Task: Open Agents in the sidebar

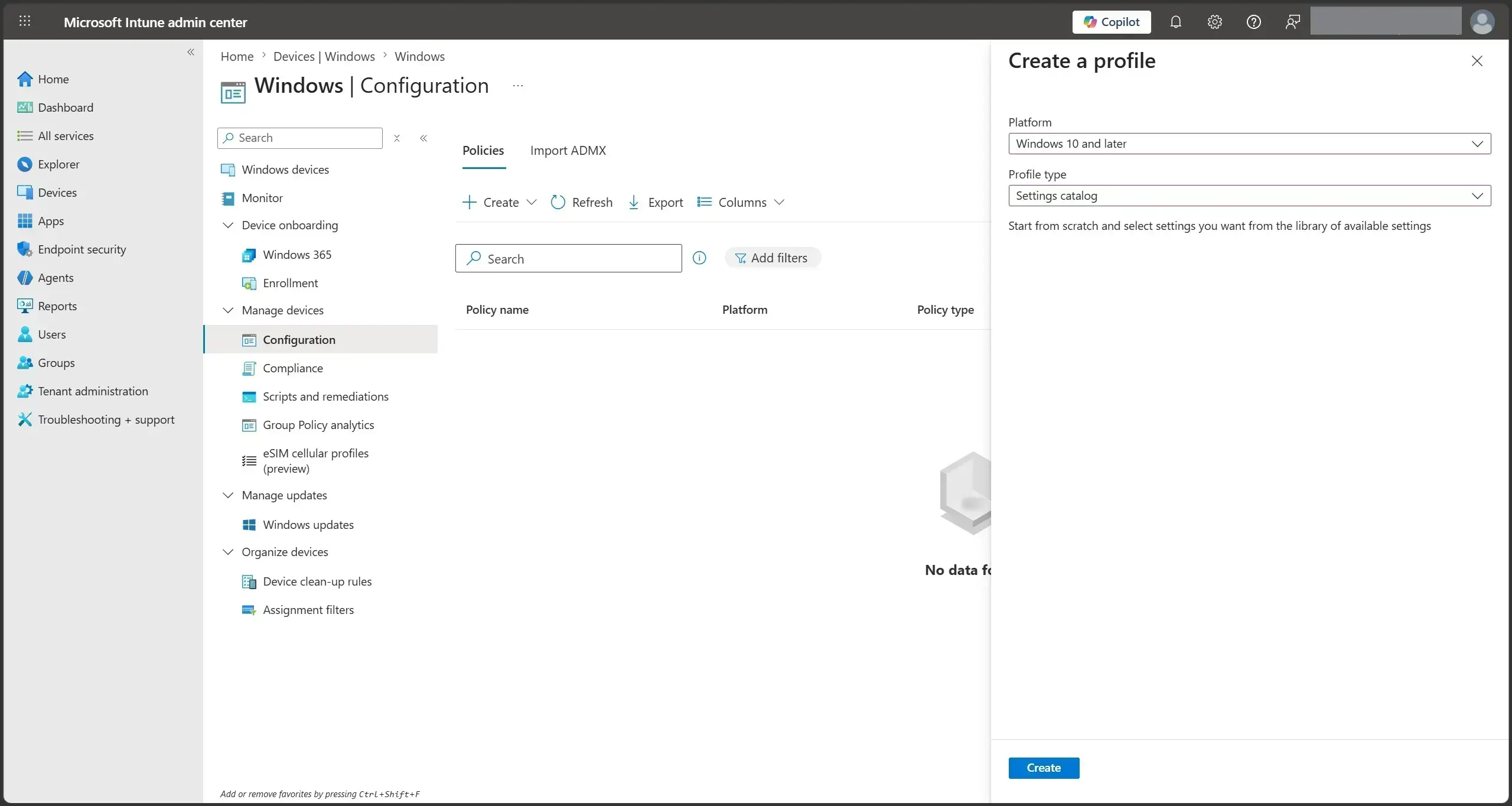Action: (x=56, y=278)
